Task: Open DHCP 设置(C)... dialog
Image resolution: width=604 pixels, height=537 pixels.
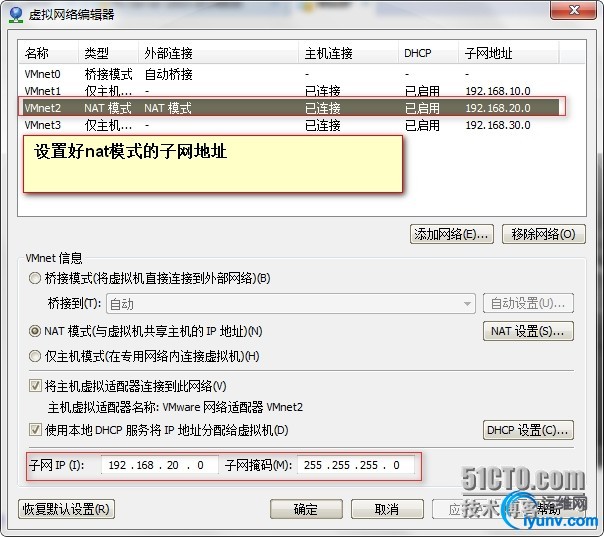Action: 528,430
